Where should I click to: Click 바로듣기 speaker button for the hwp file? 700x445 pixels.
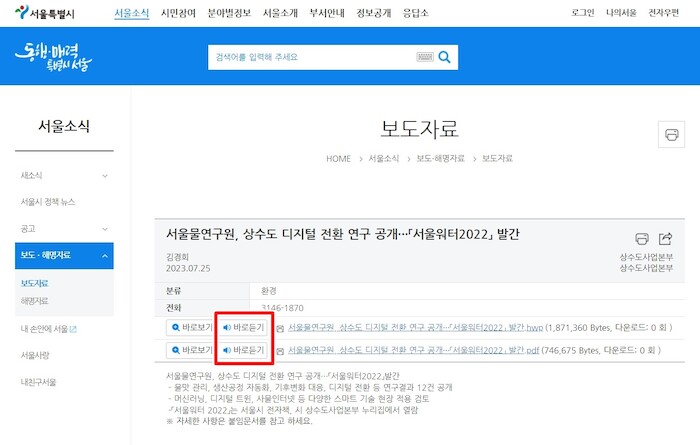click(x=244, y=327)
